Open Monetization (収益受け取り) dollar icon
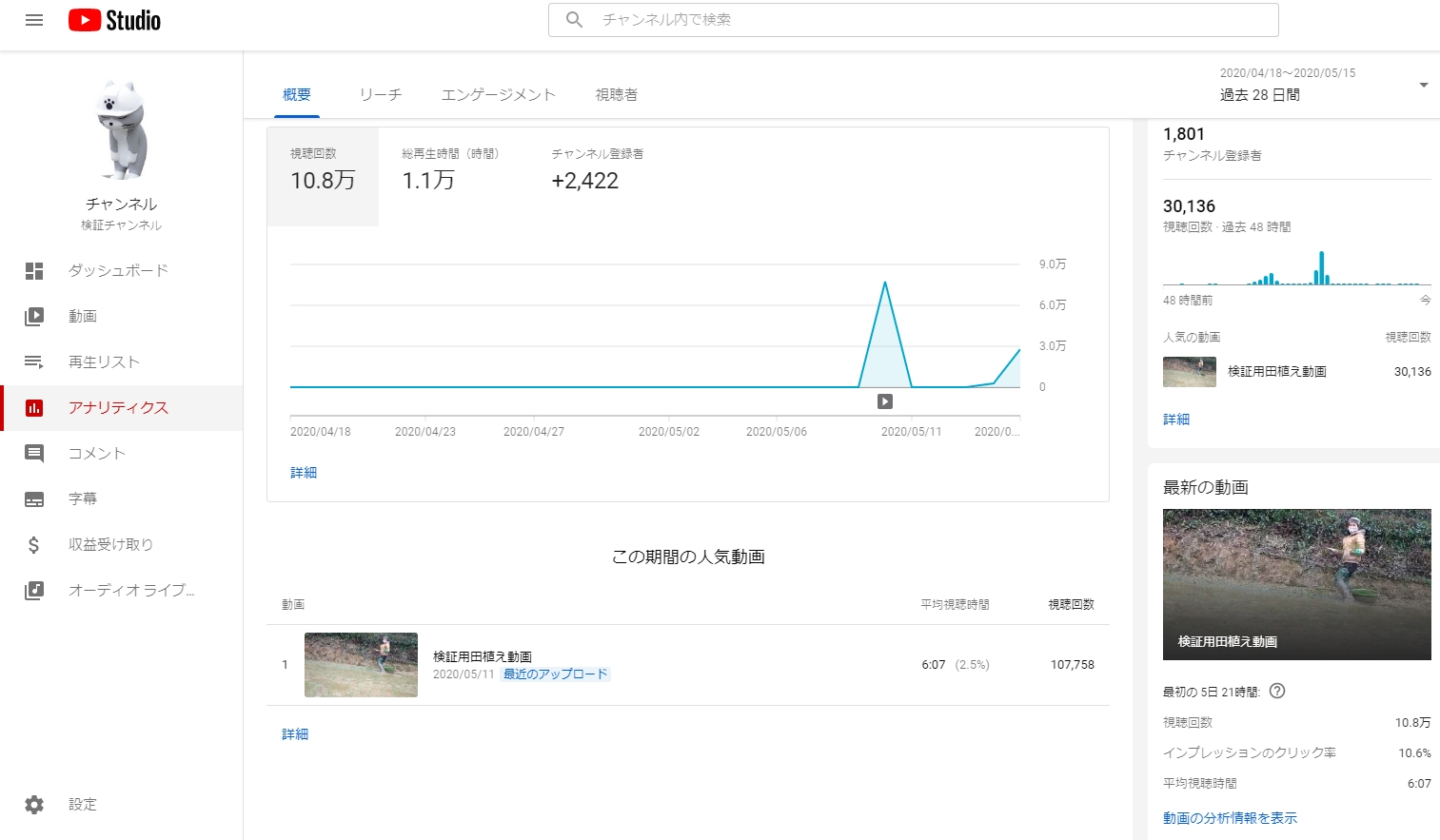The width and height of the screenshot is (1440, 840). tap(34, 545)
